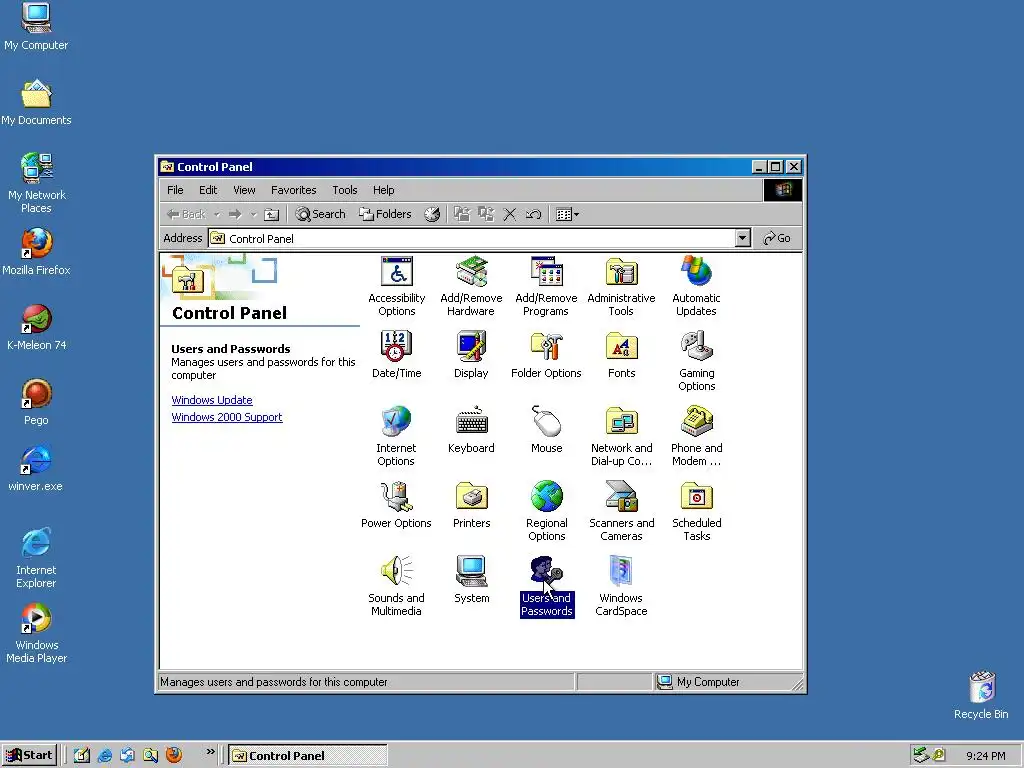Select the Pego desktop shortcut
The width and height of the screenshot is (1024, 768).
point(36,402)
